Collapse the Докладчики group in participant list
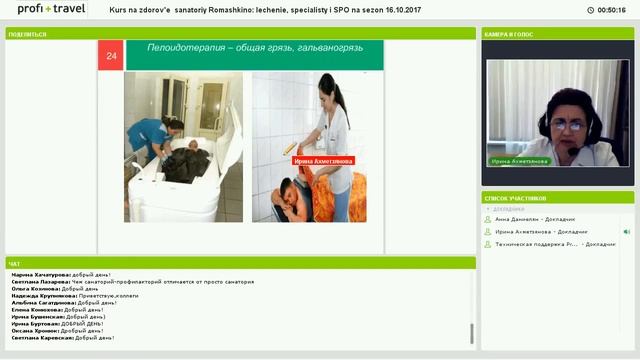 click(487, 209)
